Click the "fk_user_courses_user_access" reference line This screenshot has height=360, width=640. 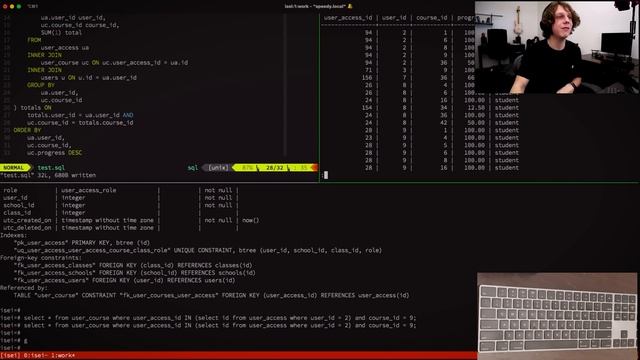211,295
